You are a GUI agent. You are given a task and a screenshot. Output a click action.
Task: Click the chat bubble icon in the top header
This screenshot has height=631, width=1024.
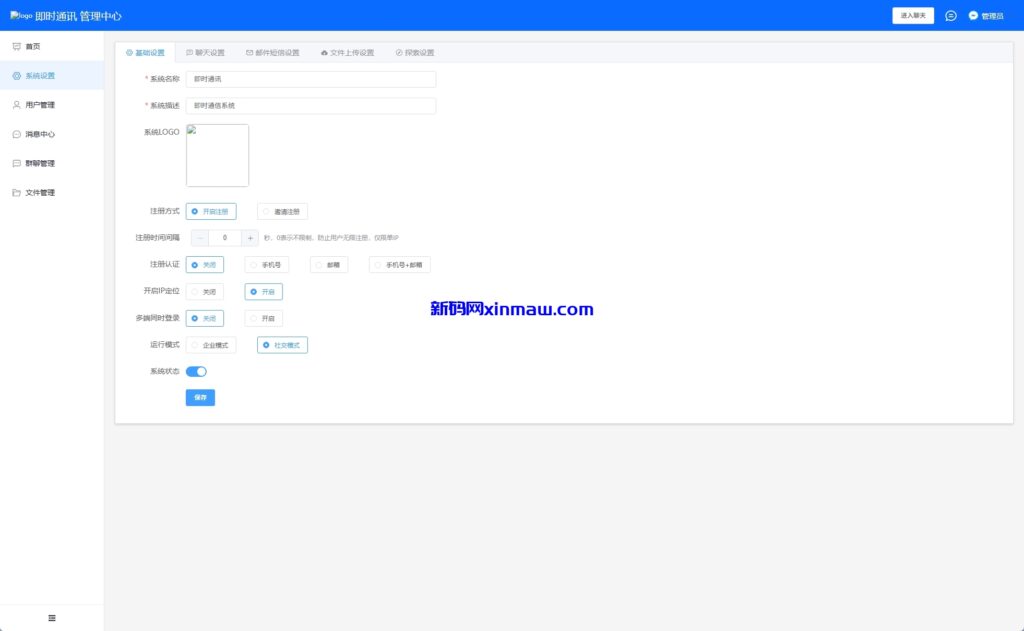pos(950,16)
